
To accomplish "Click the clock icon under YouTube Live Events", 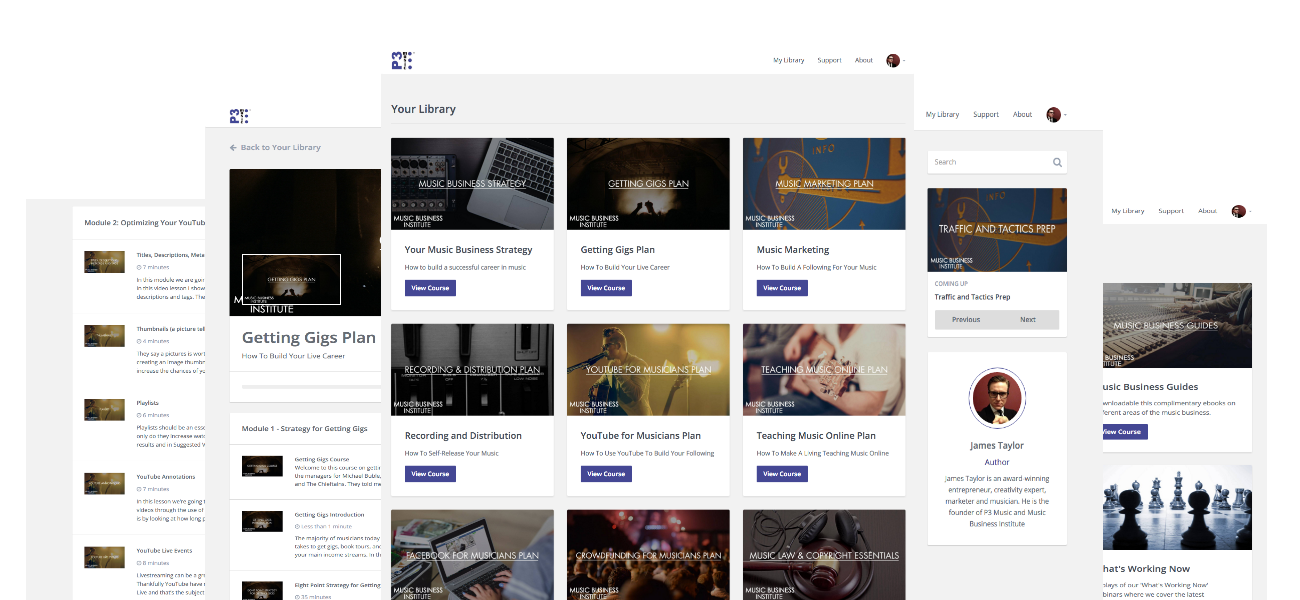I will tap(139, 563).
